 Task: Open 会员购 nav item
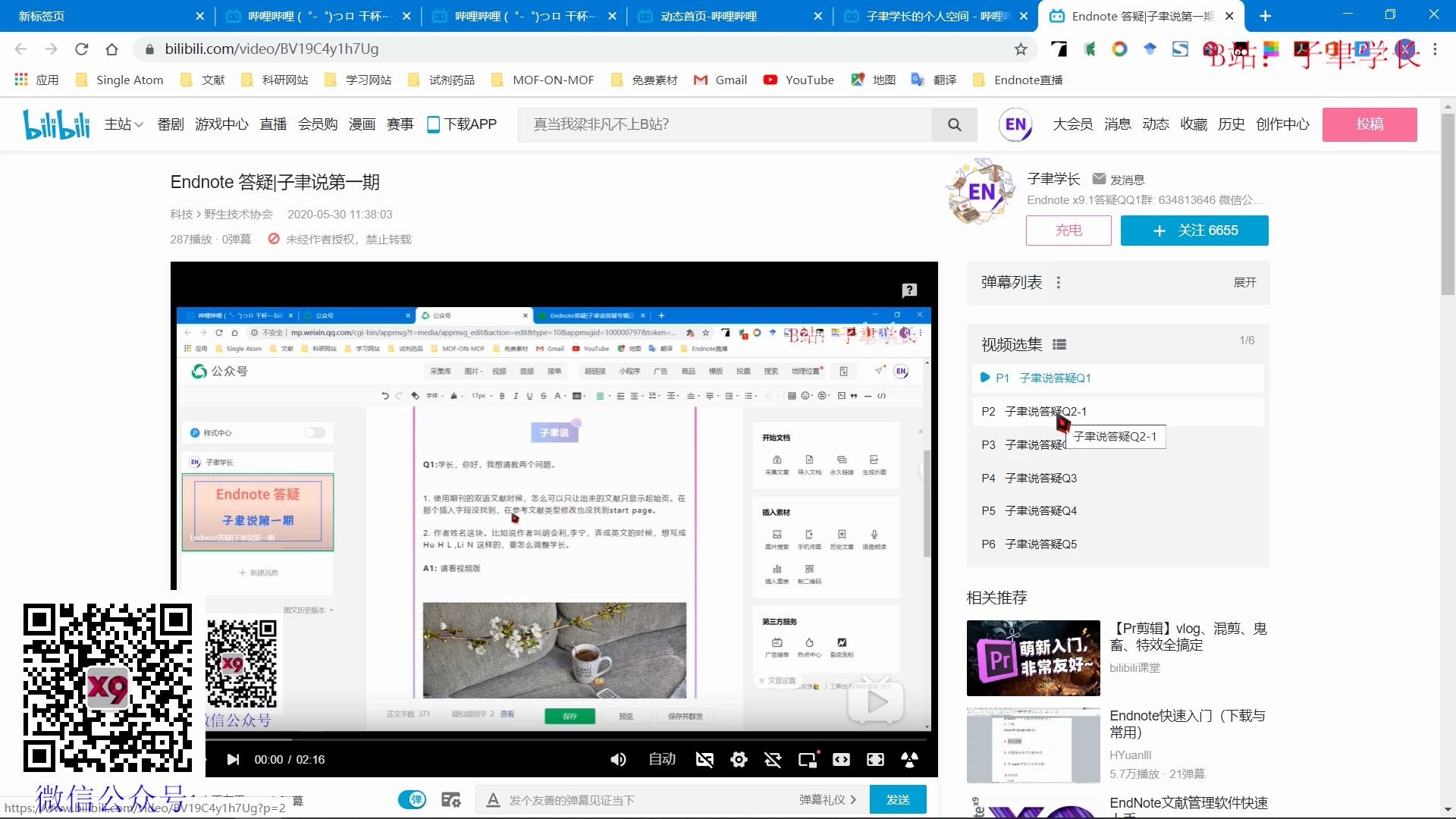coord(317,124)
